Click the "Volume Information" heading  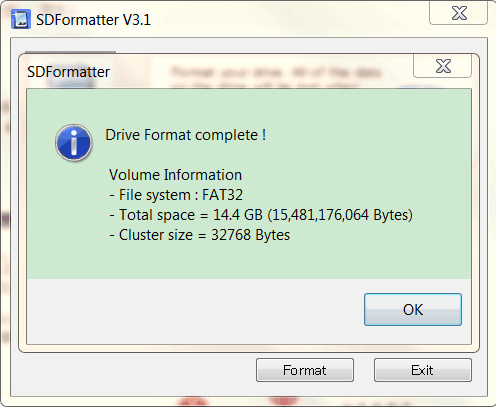click(175, 175)
